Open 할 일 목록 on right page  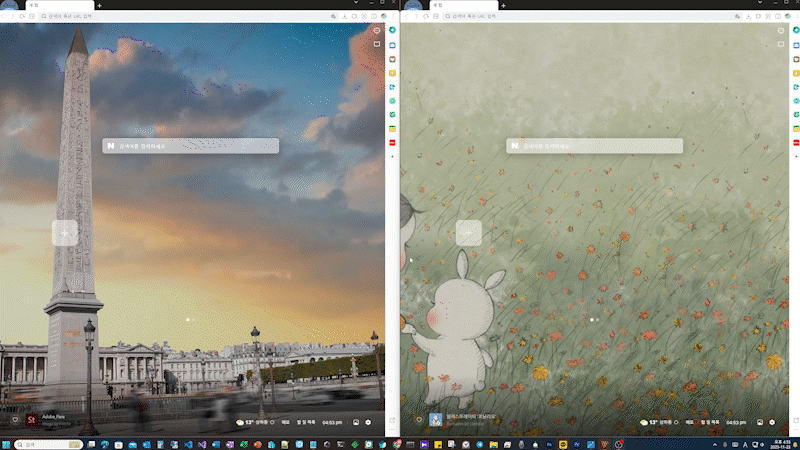[x=710, y=422]
